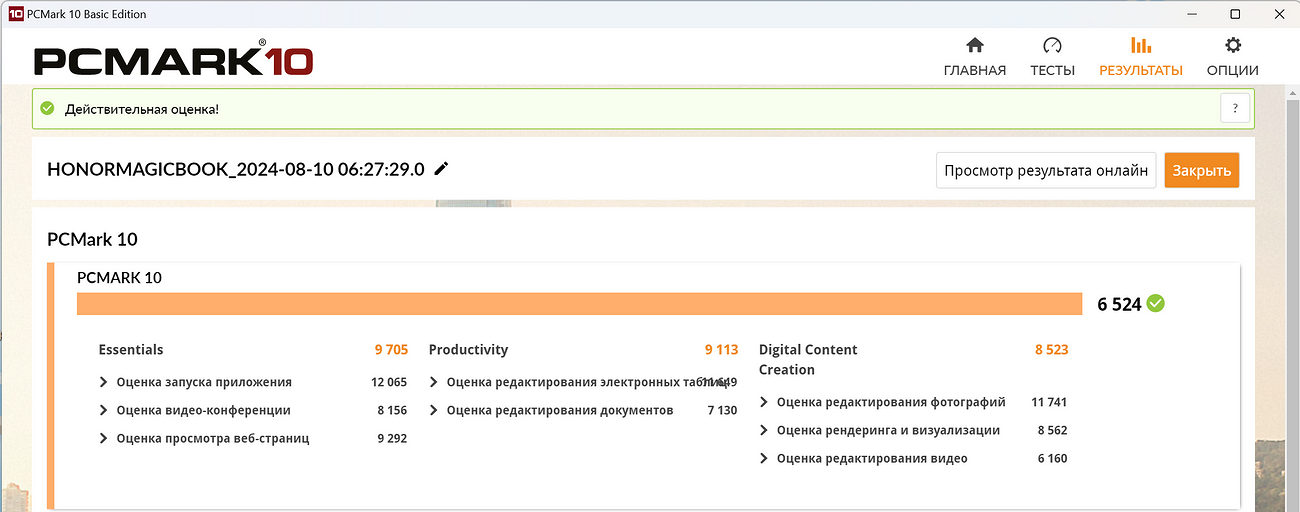Expand Оценка запуска приложения row
The height and width of the screenshot is (512, 1300).
pyautogui.click(x=103, y=382)
